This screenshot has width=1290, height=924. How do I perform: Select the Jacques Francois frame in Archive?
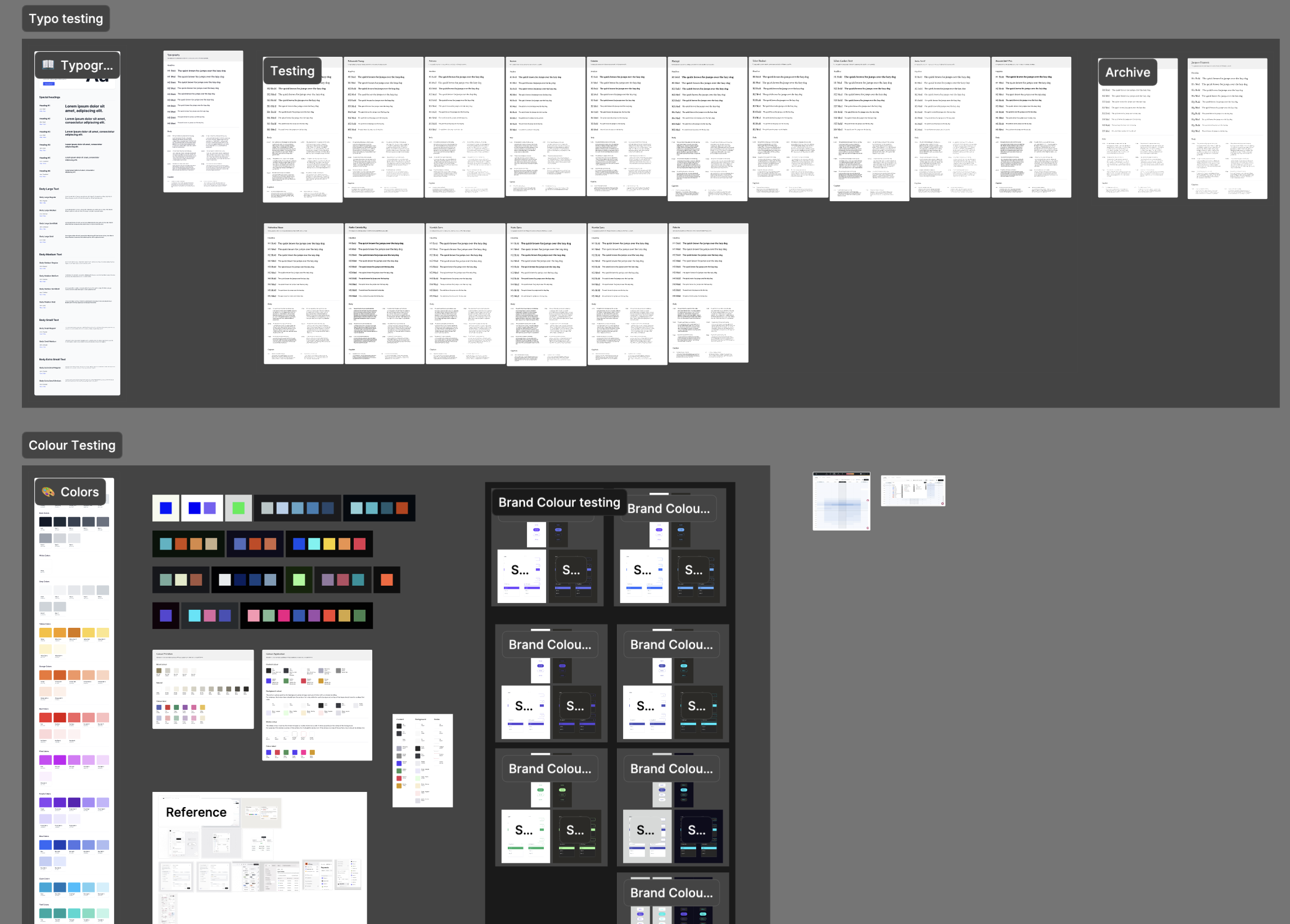pyautogui.click(x=1228, y=129)
